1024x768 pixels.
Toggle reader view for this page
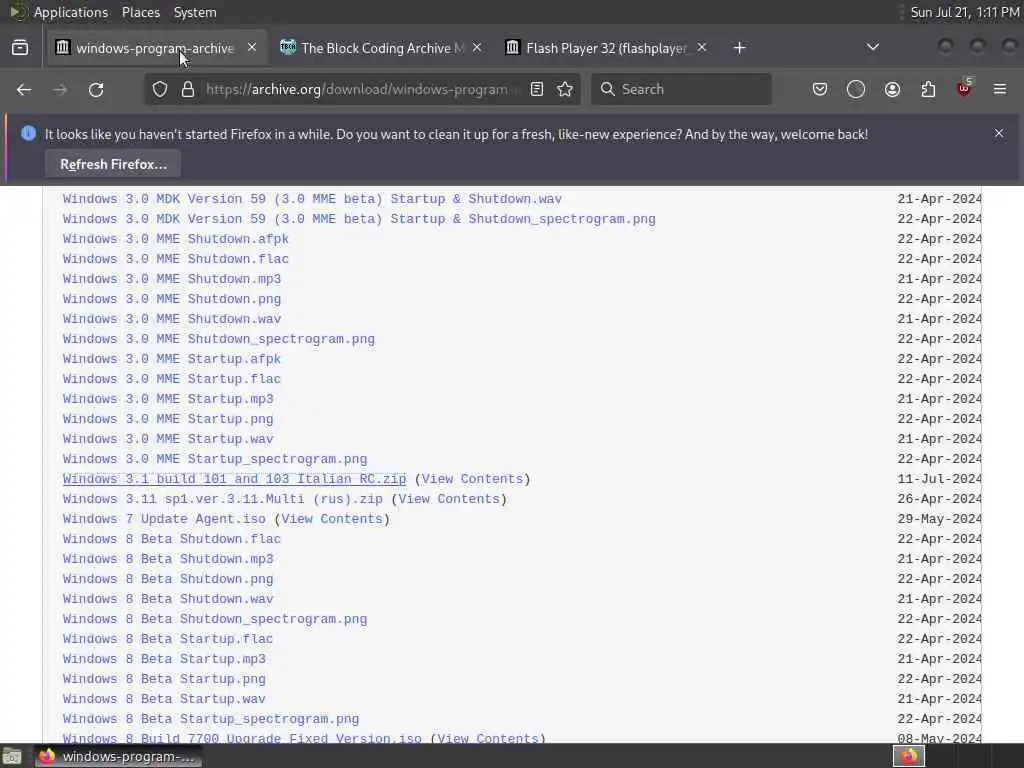click(537, 89)
